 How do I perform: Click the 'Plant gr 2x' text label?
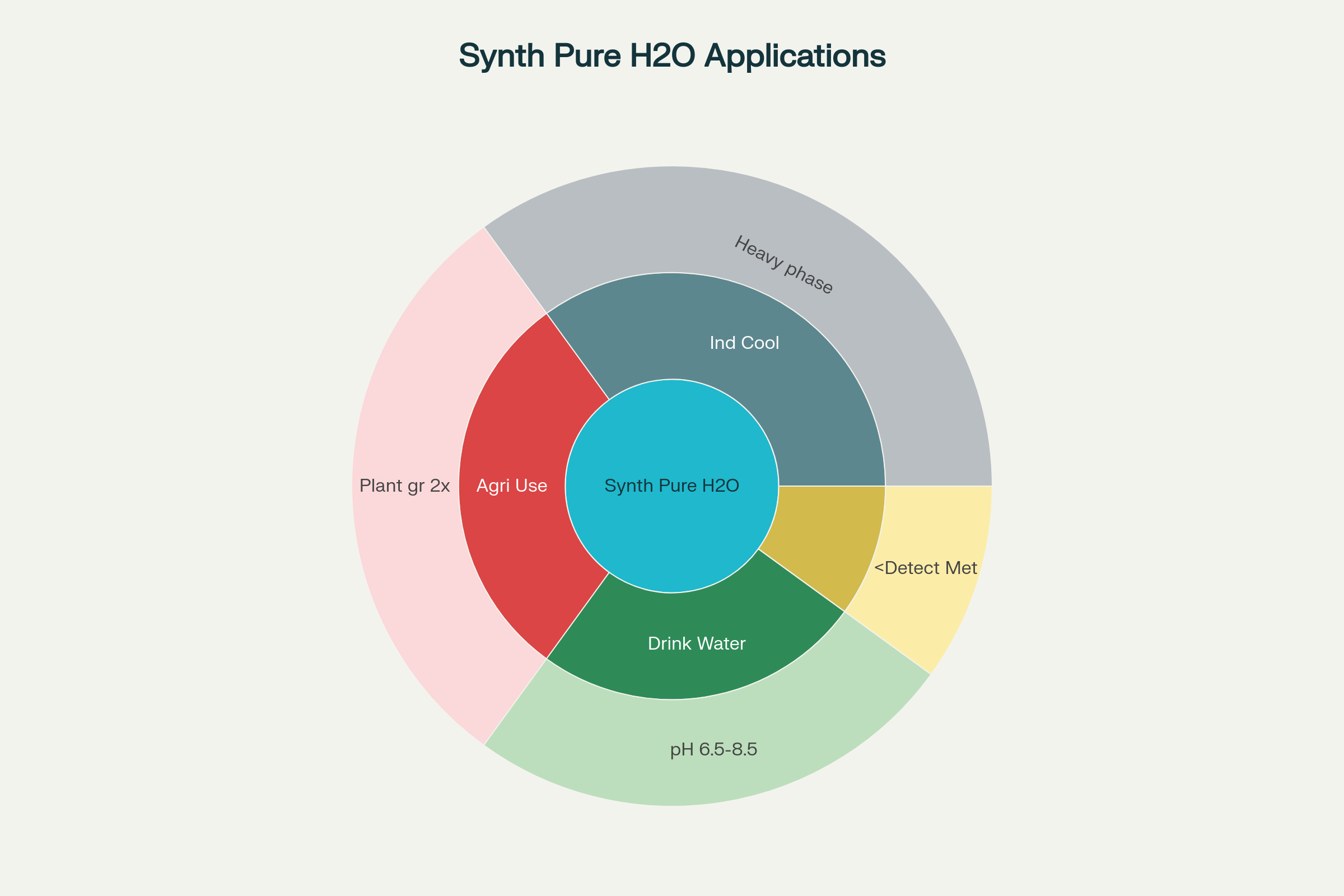coord(404,486)
